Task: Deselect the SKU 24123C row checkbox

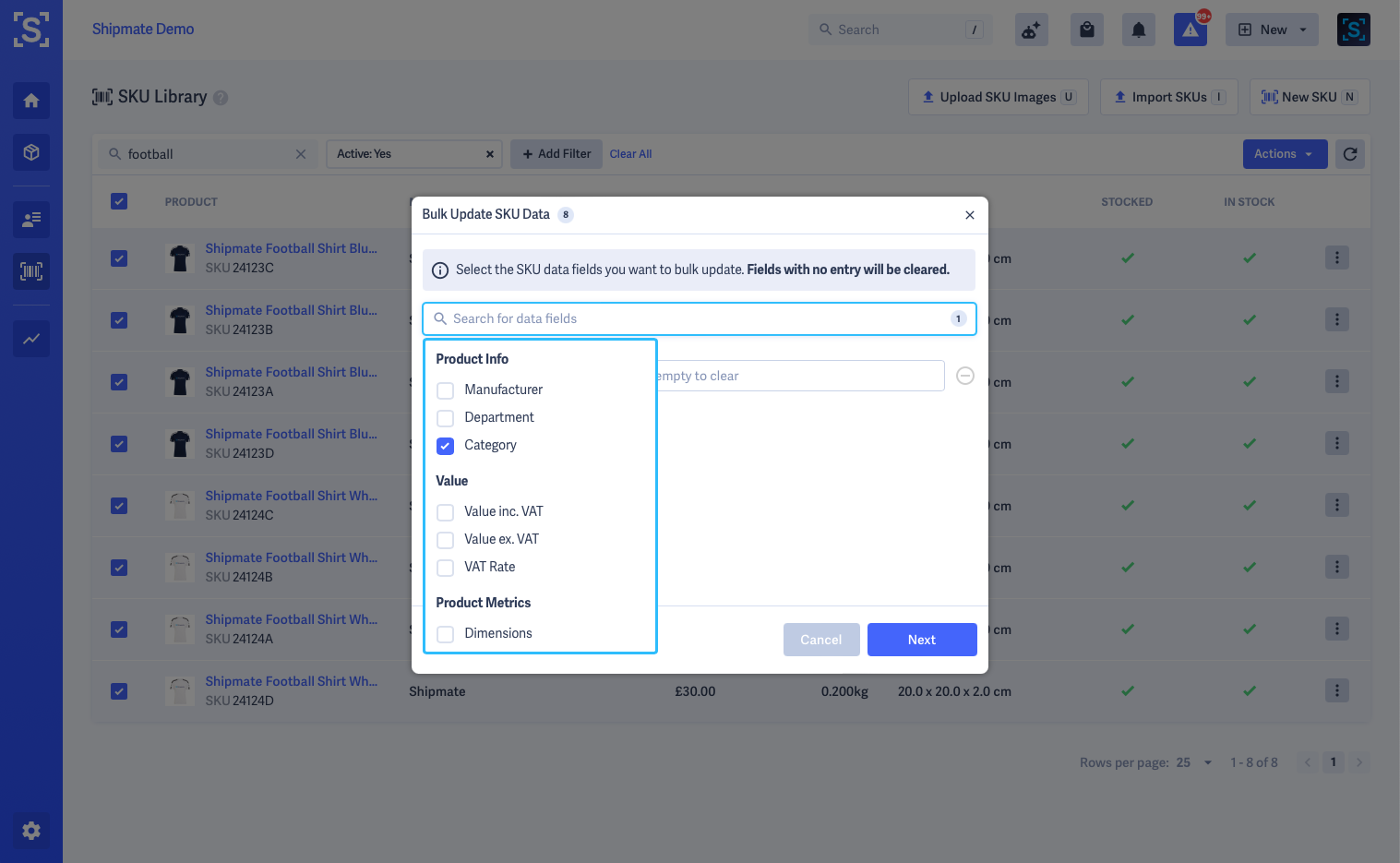Action: (x=119, y=258)
